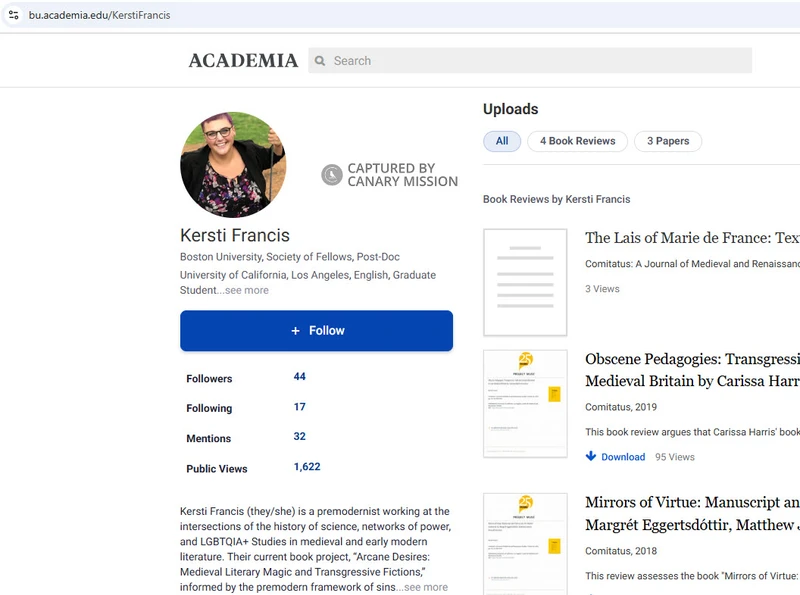Click the Mentions label

[x=209, y=438]
